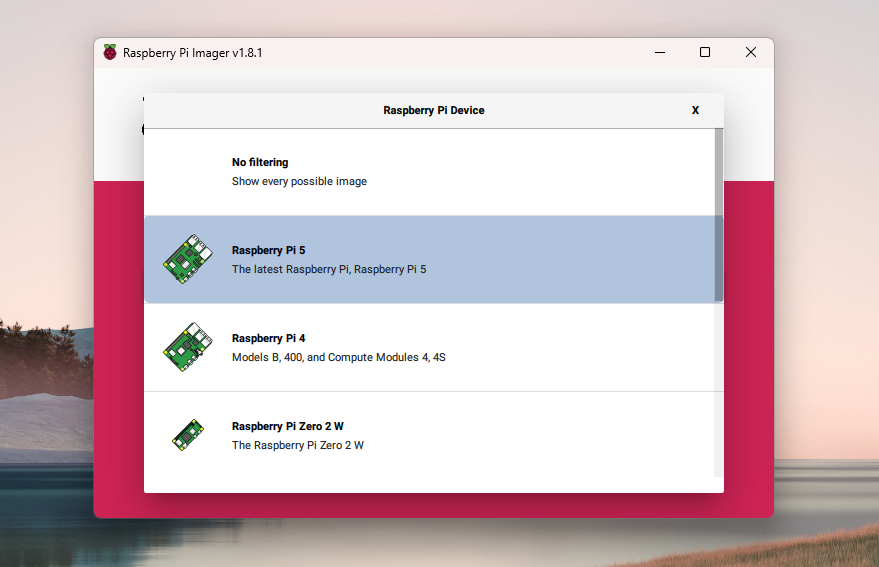Close the Raspberry Pi Device dialog
Image resolution: width=879 pixels, height=567 pixels.
coord(695,110)
